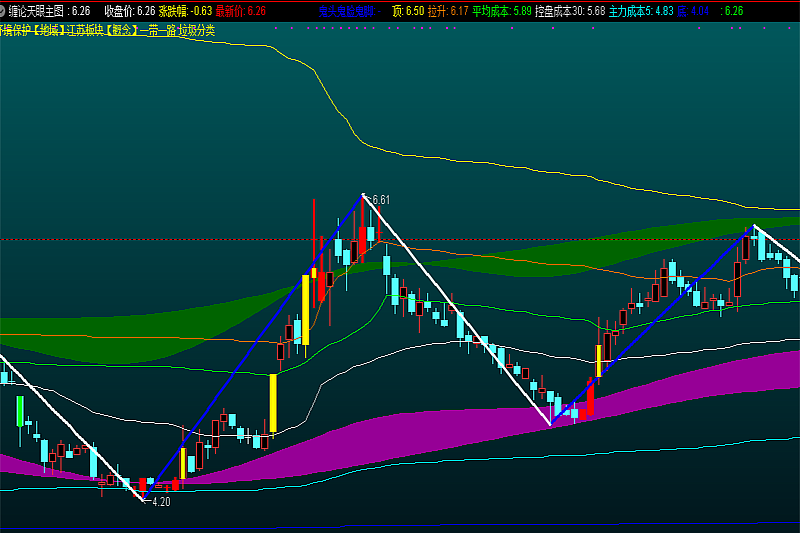Click the 4.20 low price marker
The image size is (800, 533).
click(160, 502)
